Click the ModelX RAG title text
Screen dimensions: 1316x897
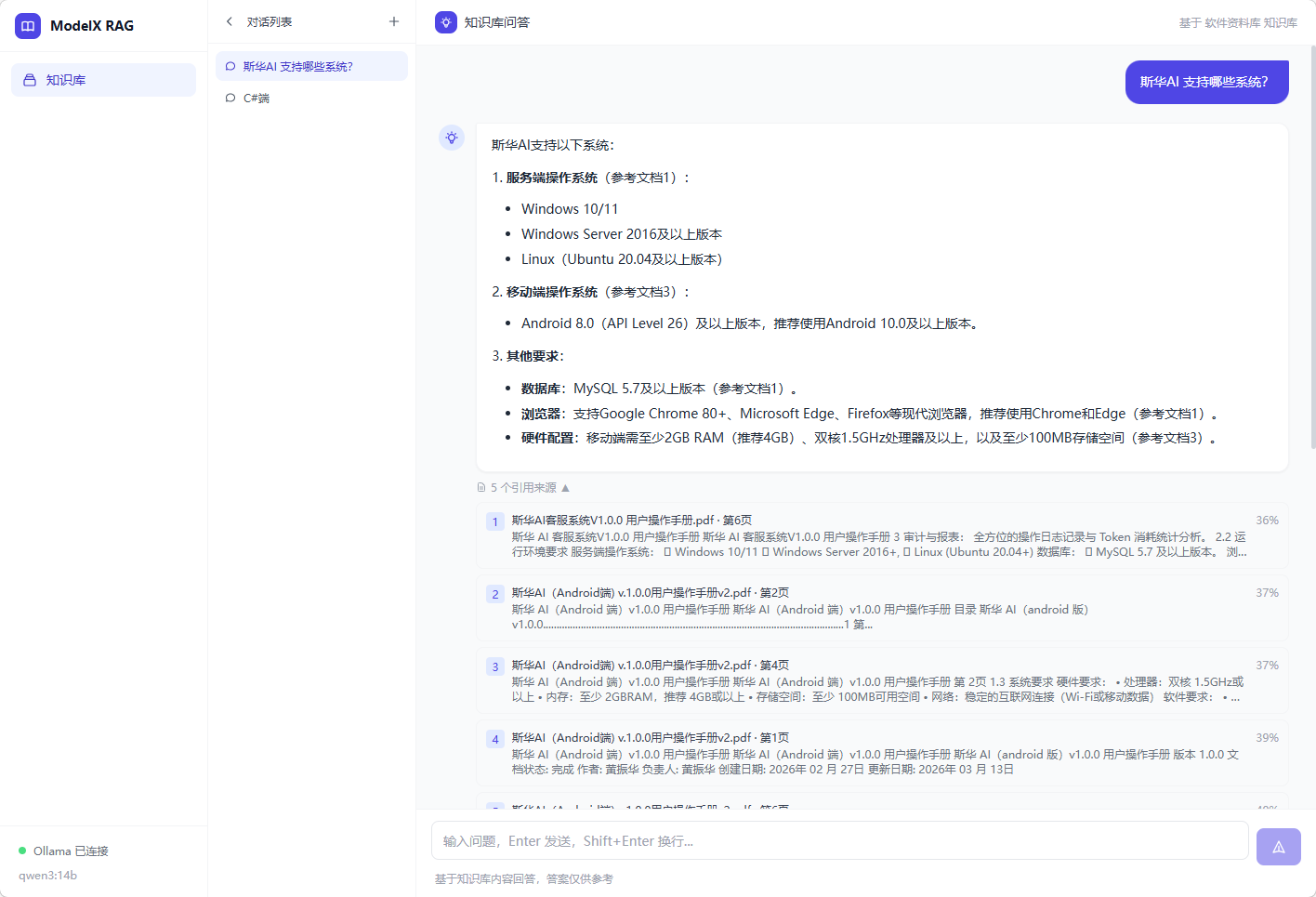(92, 25)
